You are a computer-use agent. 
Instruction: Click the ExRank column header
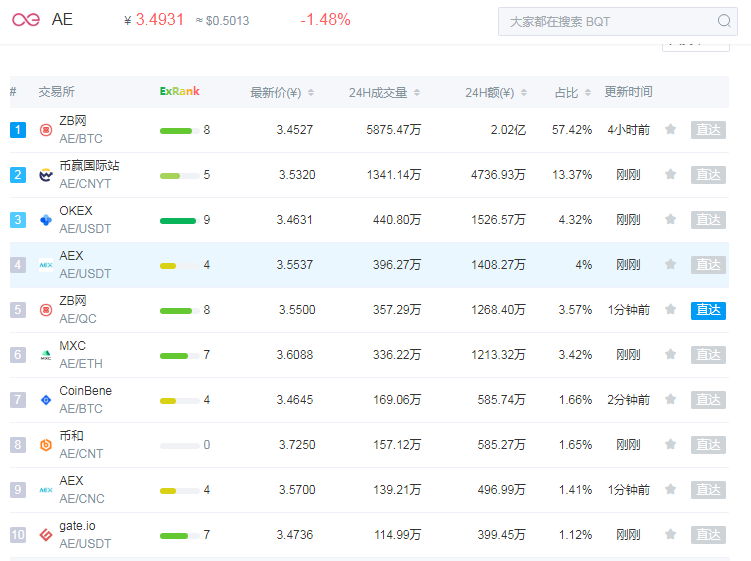180,91
